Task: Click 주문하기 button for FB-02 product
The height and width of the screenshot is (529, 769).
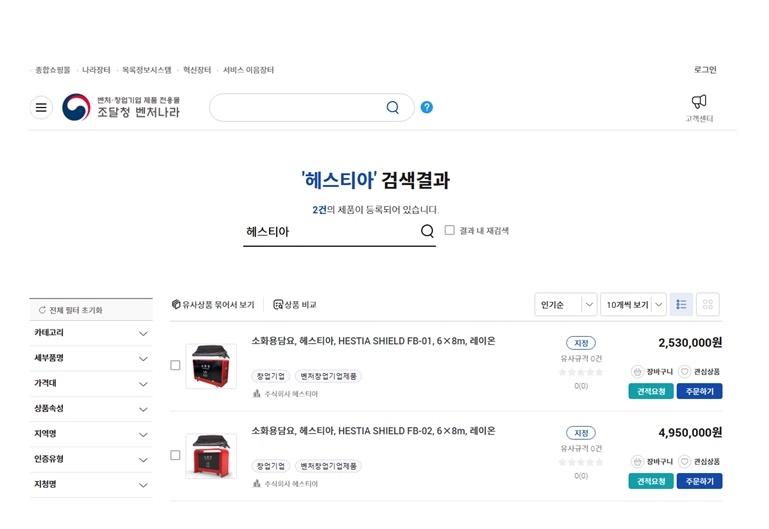Action: pos(699,481)
